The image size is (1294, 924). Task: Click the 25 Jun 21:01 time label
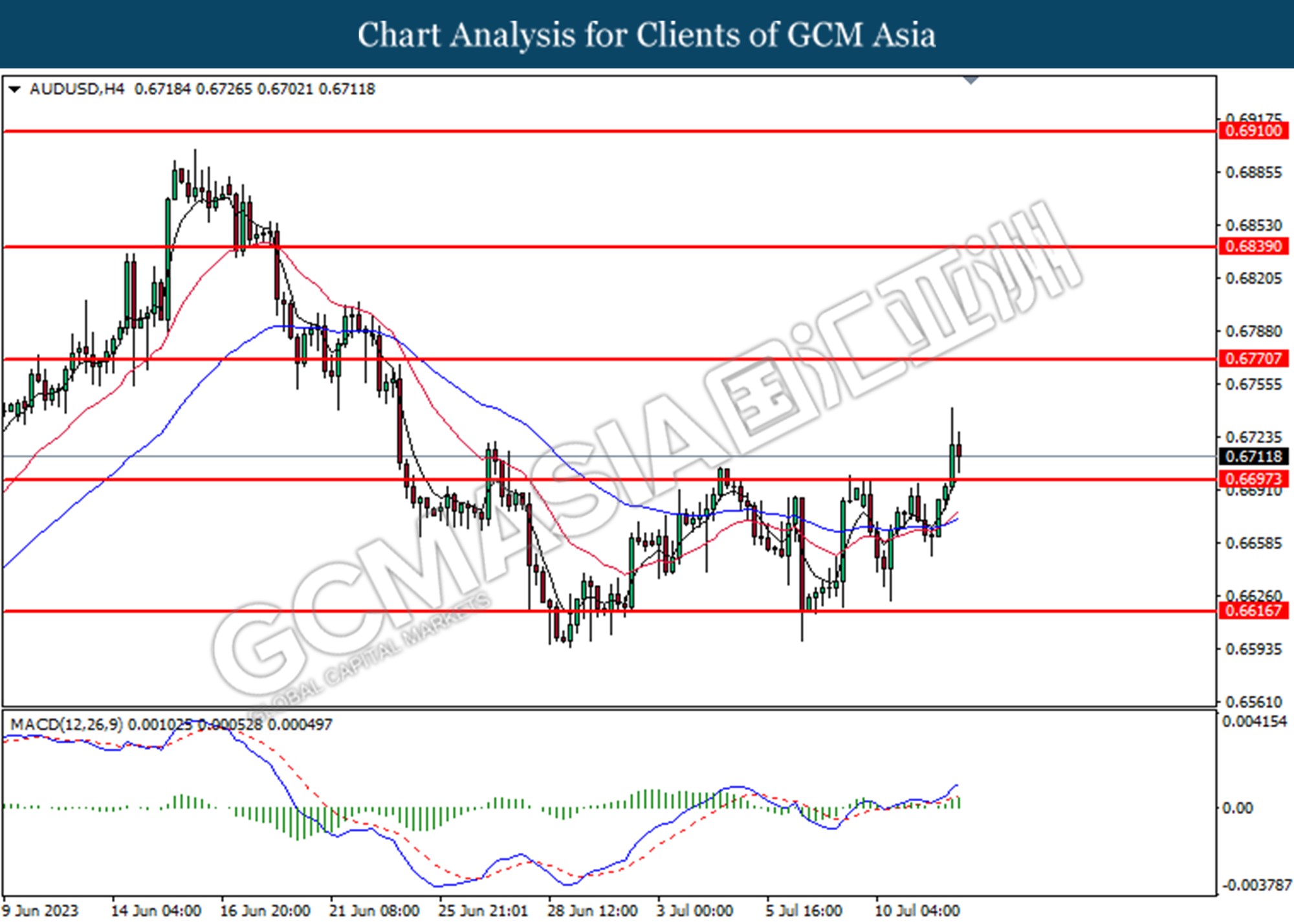click(x=483, y=911)
